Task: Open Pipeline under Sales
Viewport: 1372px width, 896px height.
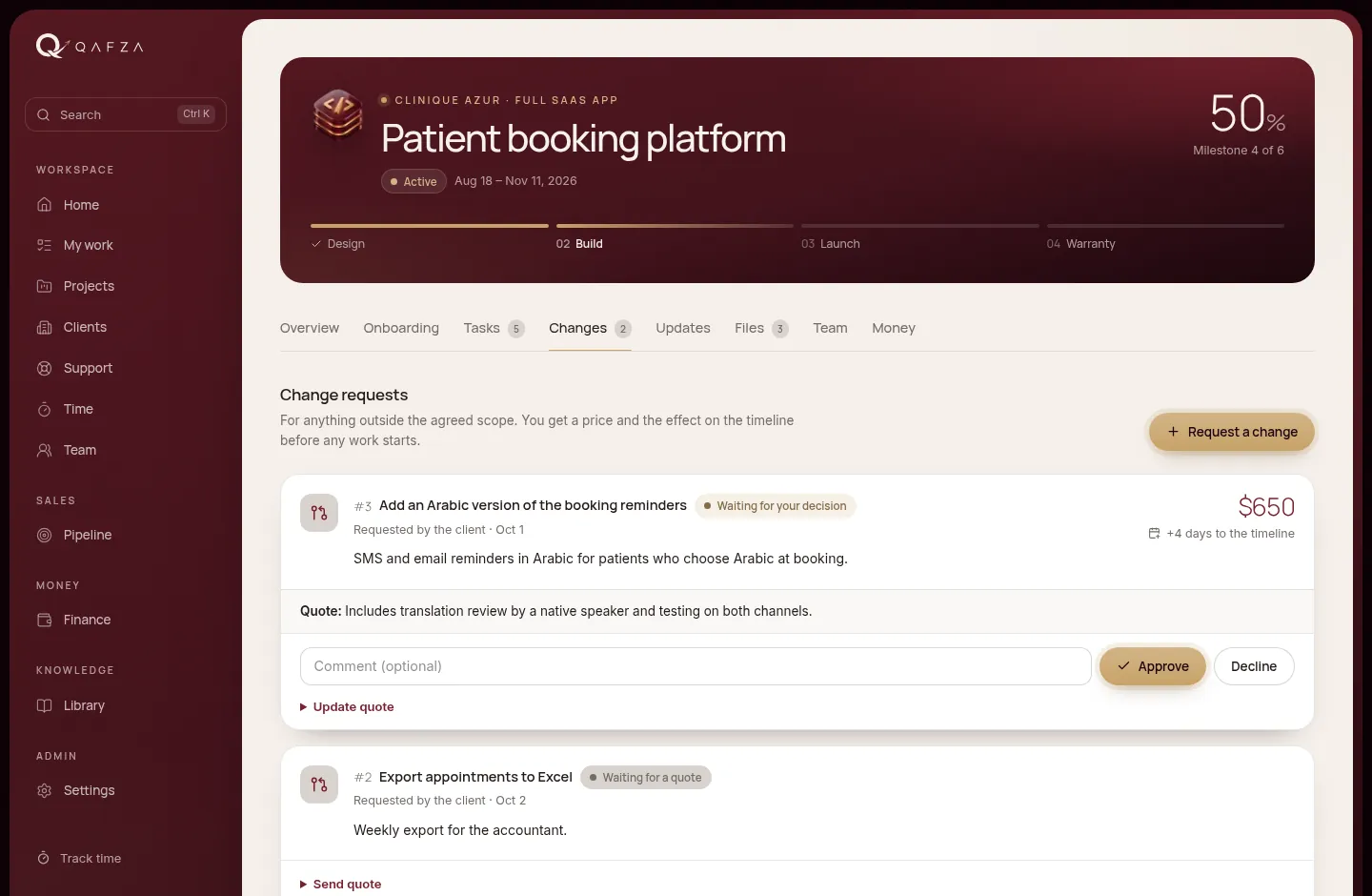Action: (126, 535)
